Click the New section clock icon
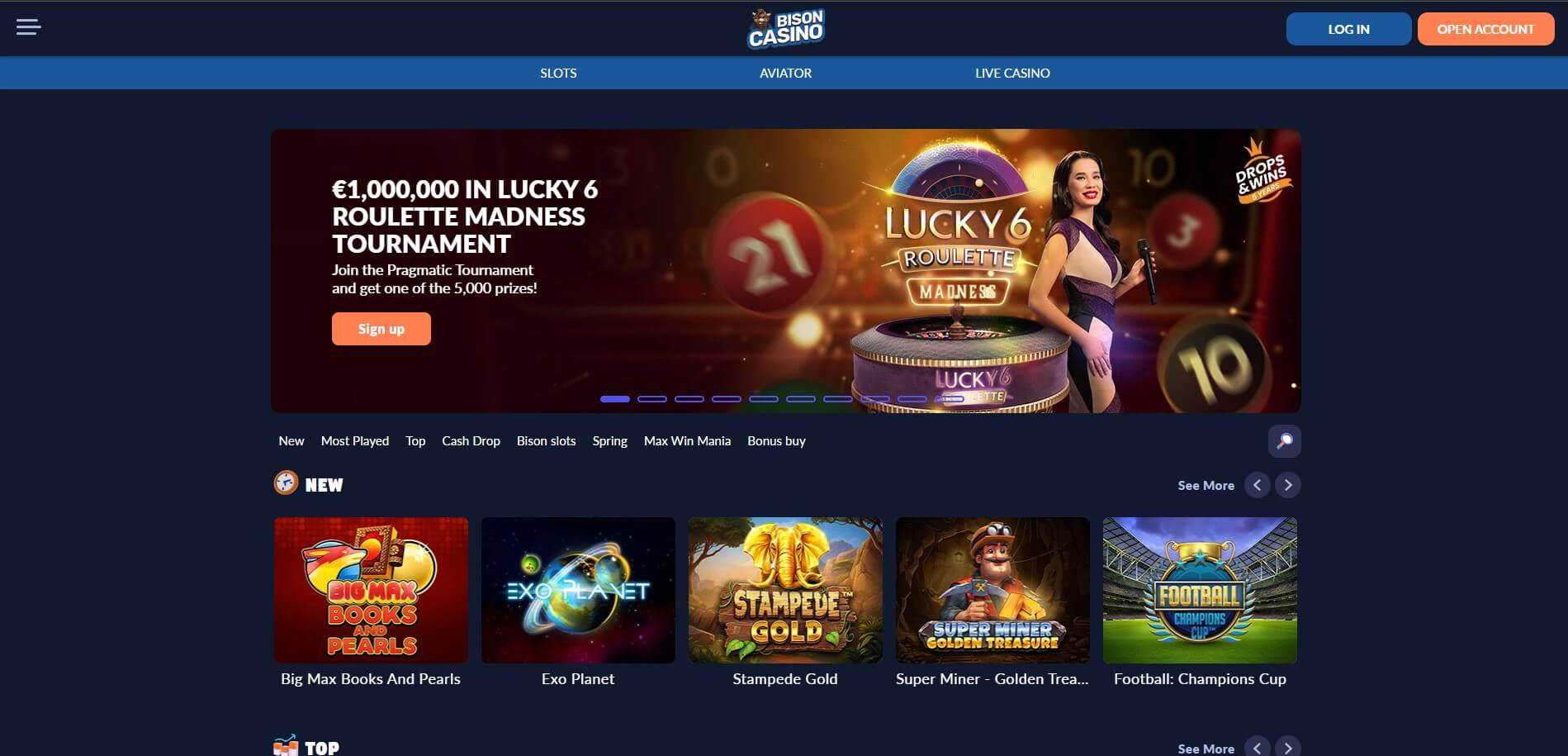This screenshot has width=1568, height=756. tap(286, 483)
